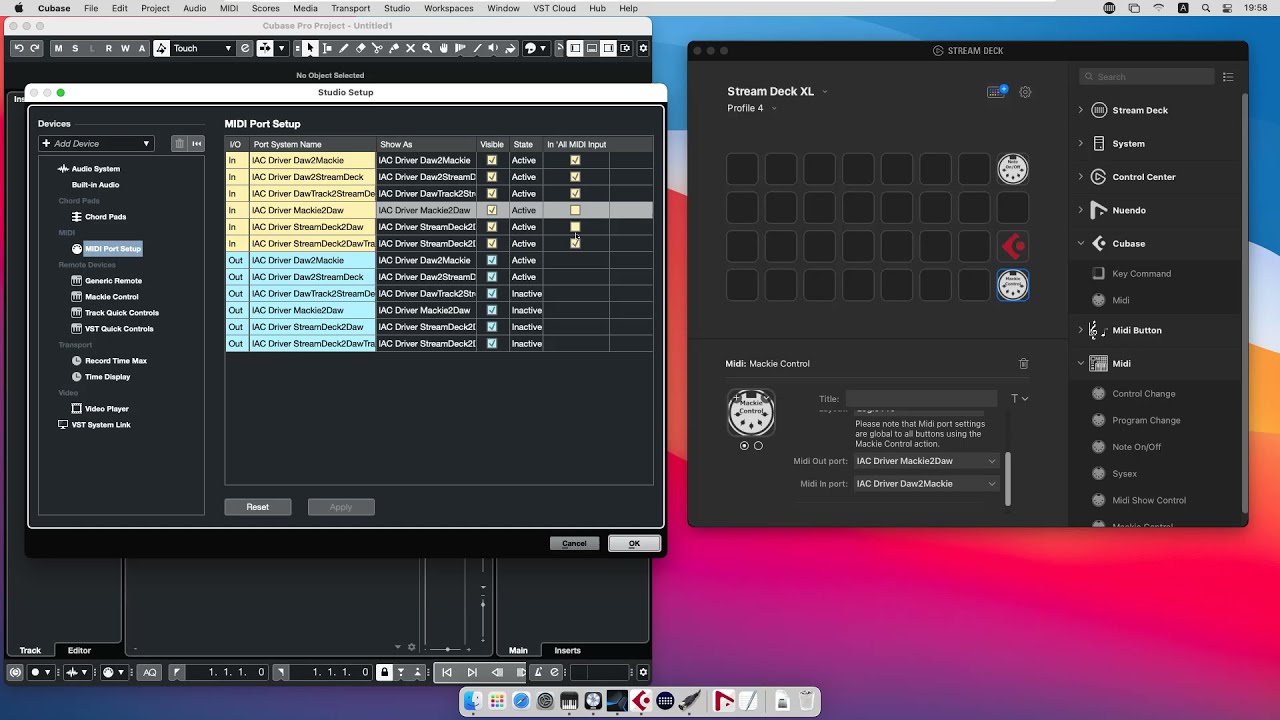The image size is (1280, 720).
Task: Select the Object Selection arrow tool
Action: coord(310,48)
